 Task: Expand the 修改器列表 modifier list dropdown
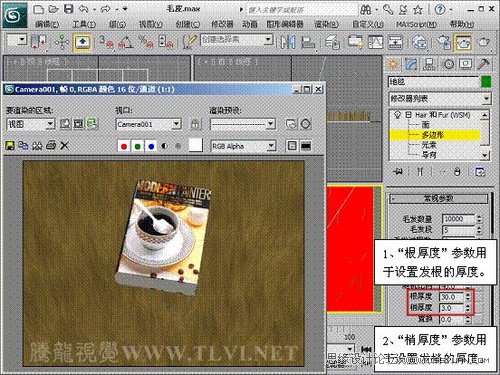pyautogui.click(x=486, y=99)
